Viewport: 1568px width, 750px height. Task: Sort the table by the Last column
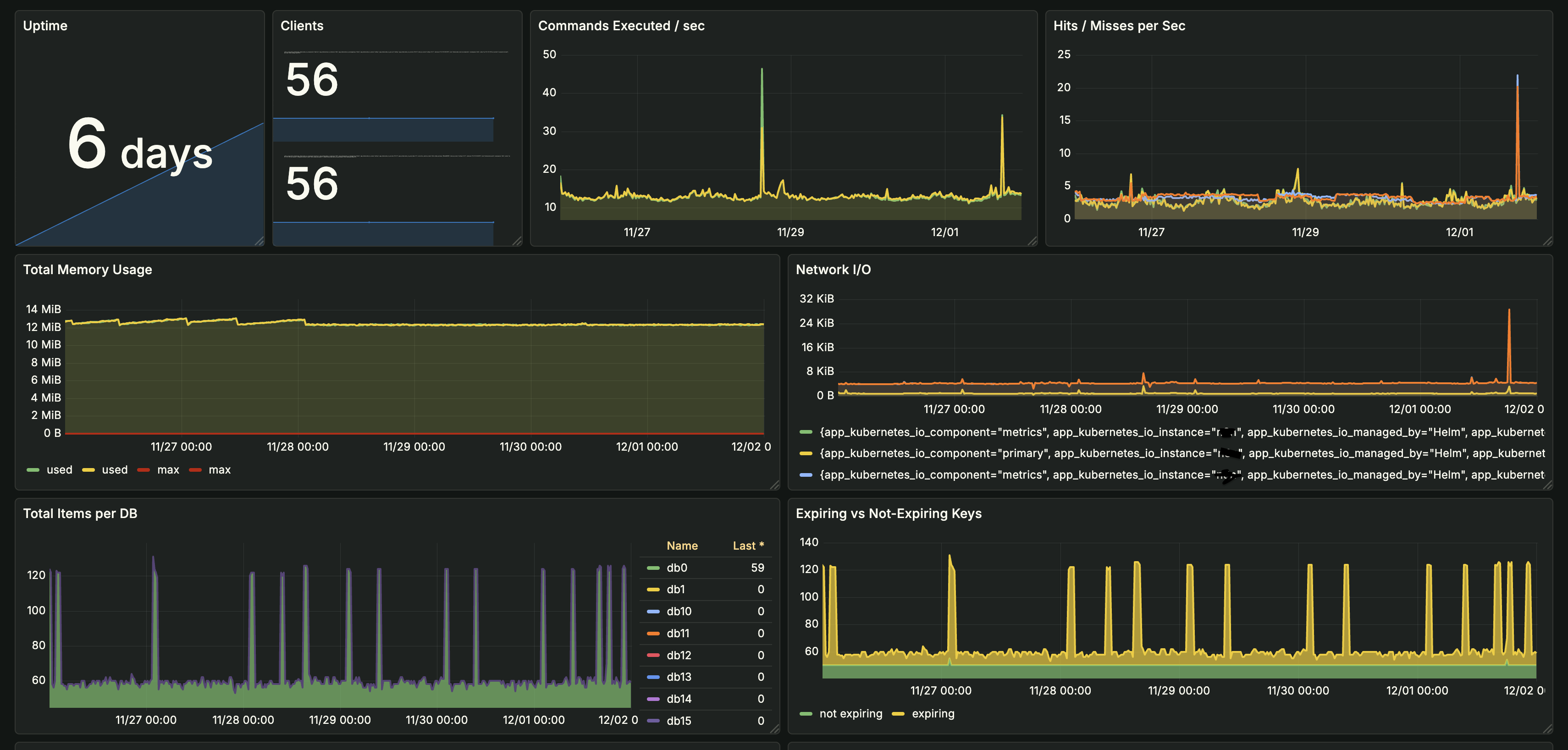tap(749, 546)
